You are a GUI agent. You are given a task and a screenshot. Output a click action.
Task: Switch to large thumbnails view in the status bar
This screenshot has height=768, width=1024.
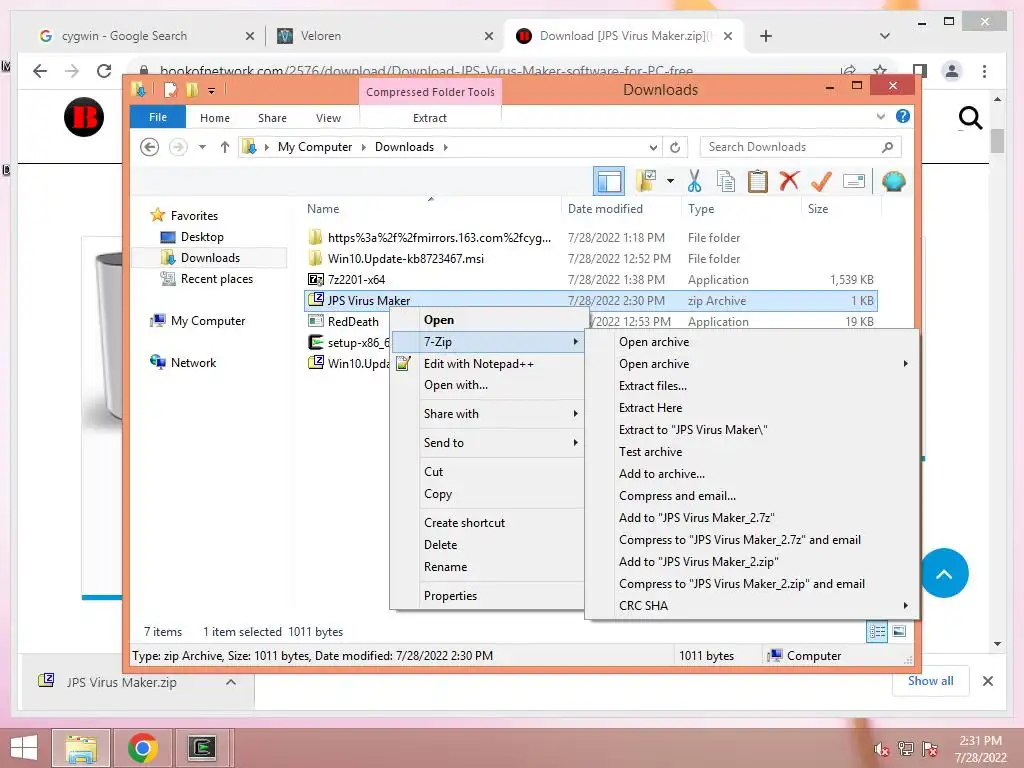pos(899,631)
